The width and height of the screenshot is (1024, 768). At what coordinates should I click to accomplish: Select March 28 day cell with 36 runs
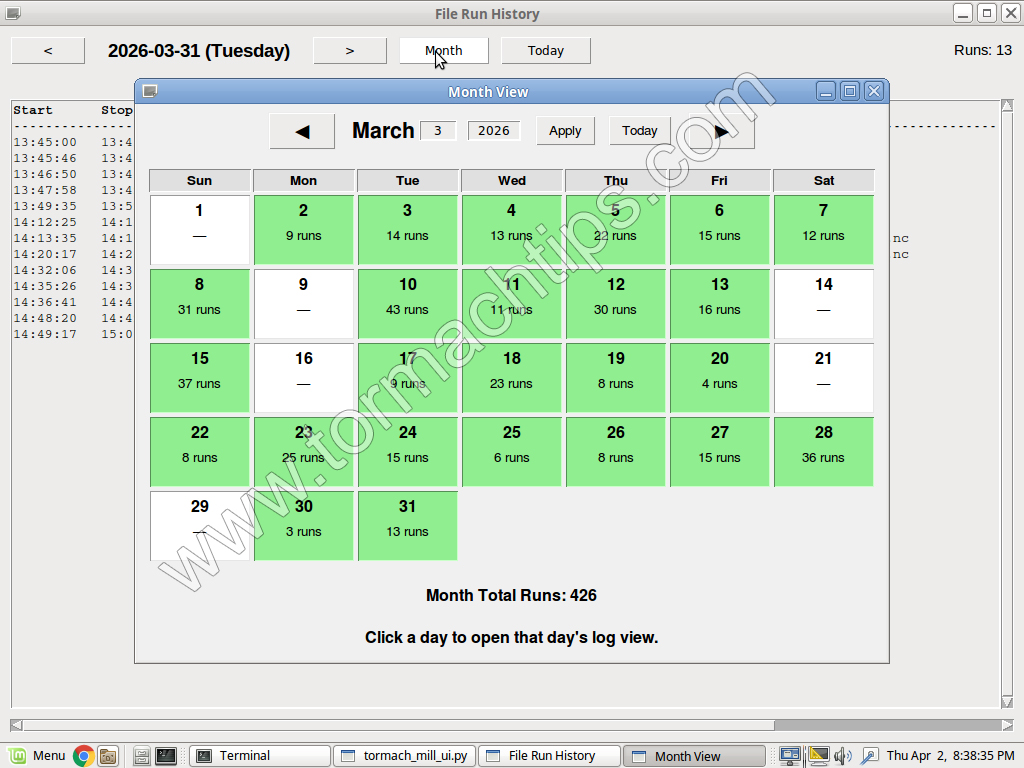tap(823, 452)
